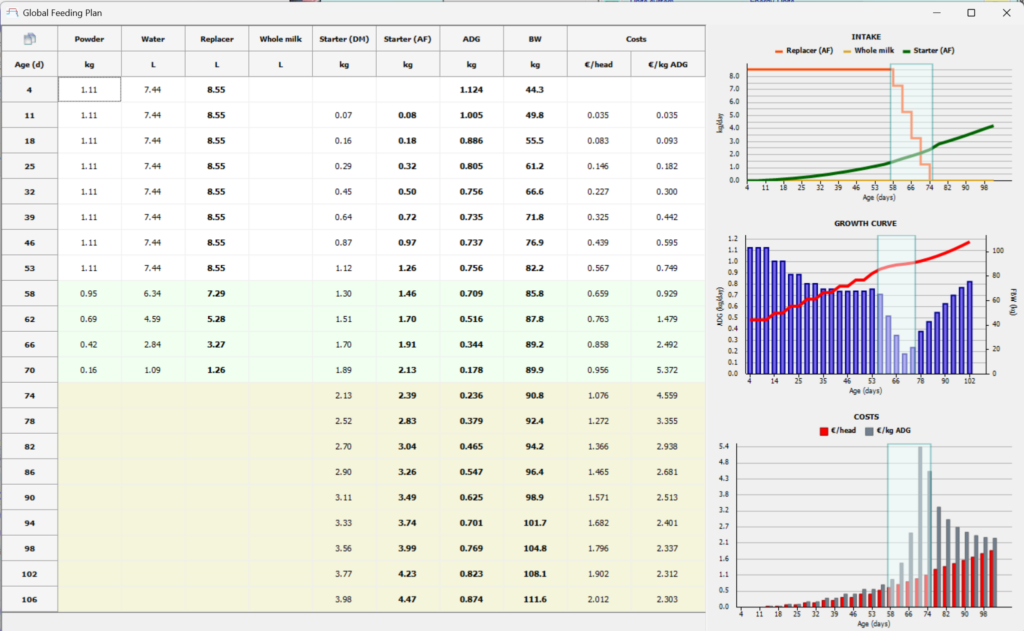Close the Global Feeding Plan window
Image resolution: width=1024 pixels, height=631 pixels.
(x=1006, y=12)
